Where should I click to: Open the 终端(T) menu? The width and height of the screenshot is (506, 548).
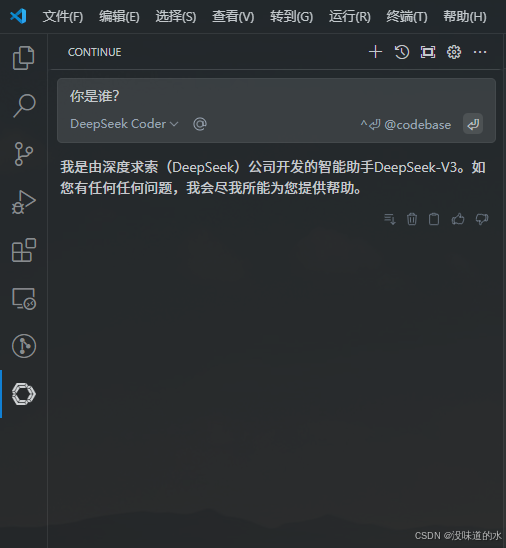(x=407, y=16)
